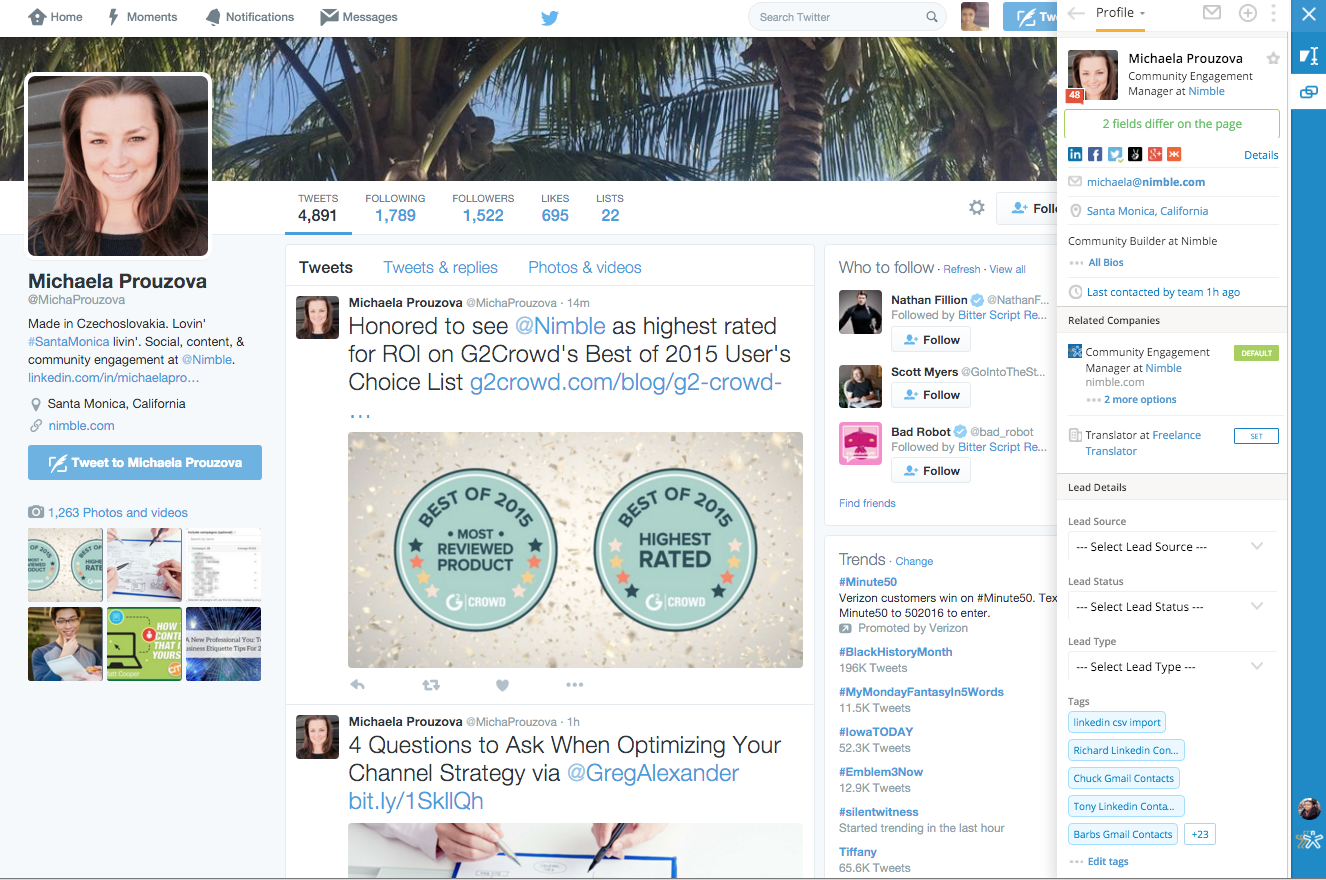Image resolution: width=1326 pixels, height=880 pixels.
Task: Click the linked-windows icon in blue sidebar
Action: 1308,93
